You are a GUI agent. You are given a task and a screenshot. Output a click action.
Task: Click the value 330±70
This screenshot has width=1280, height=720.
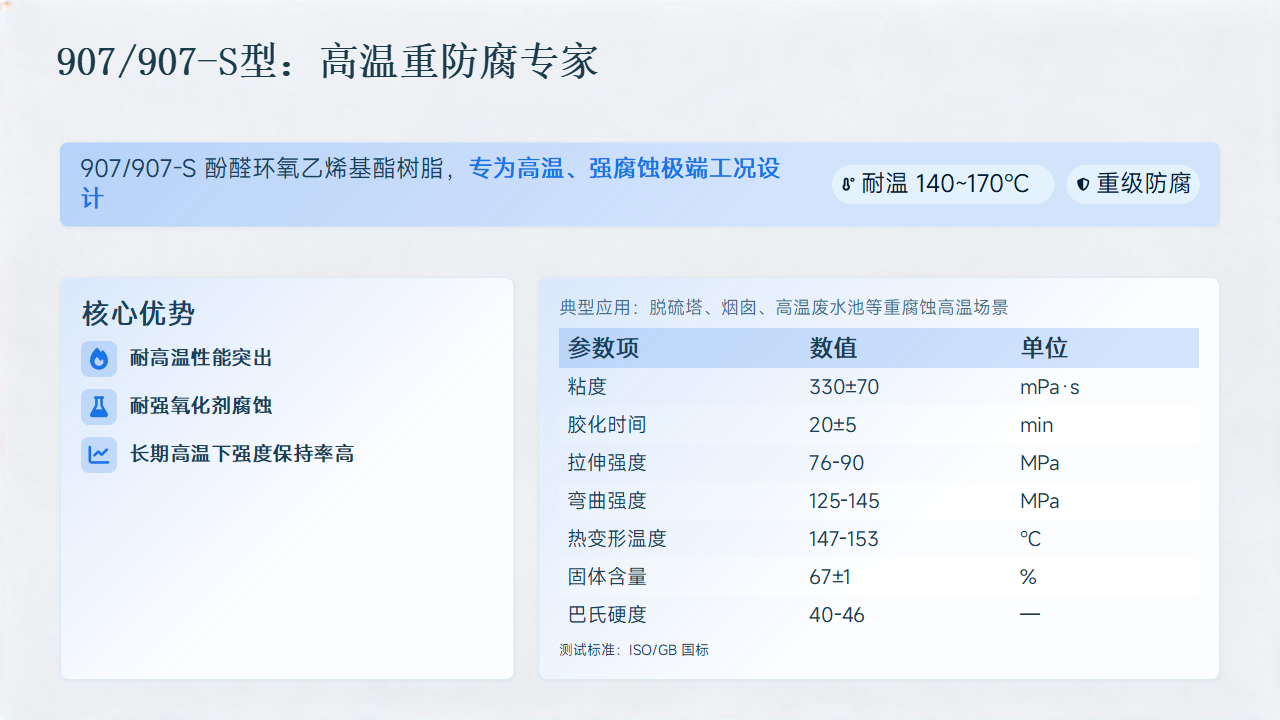[x=844, y=387]
